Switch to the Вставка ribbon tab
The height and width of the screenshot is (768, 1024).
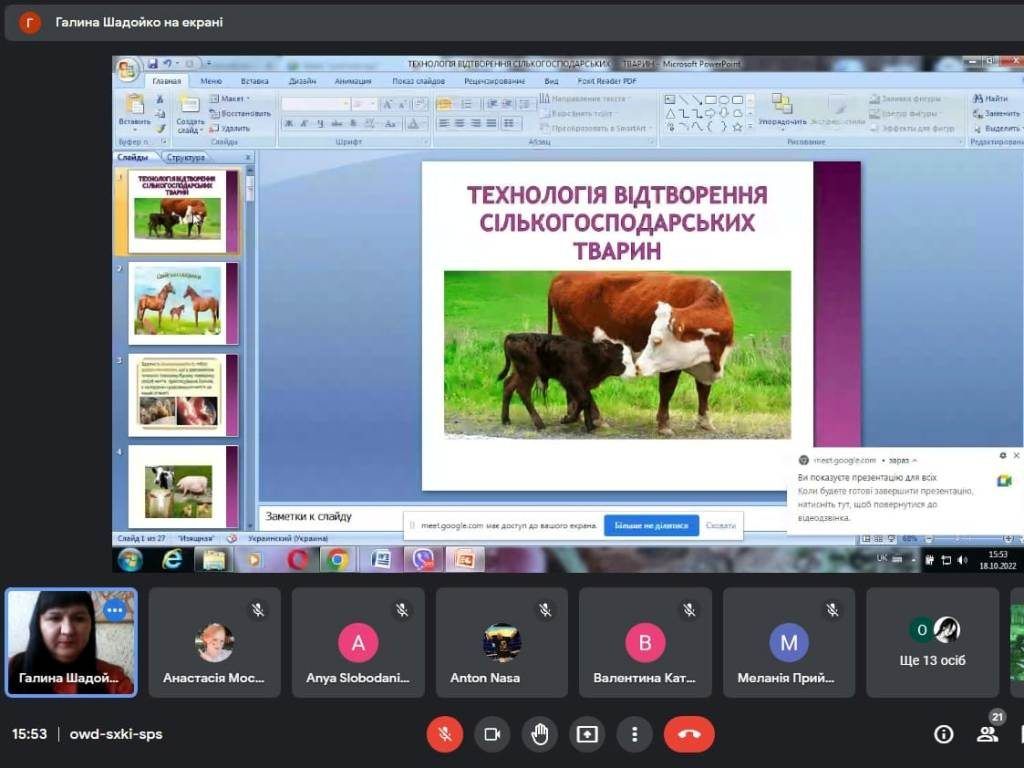tap(254, 81)
